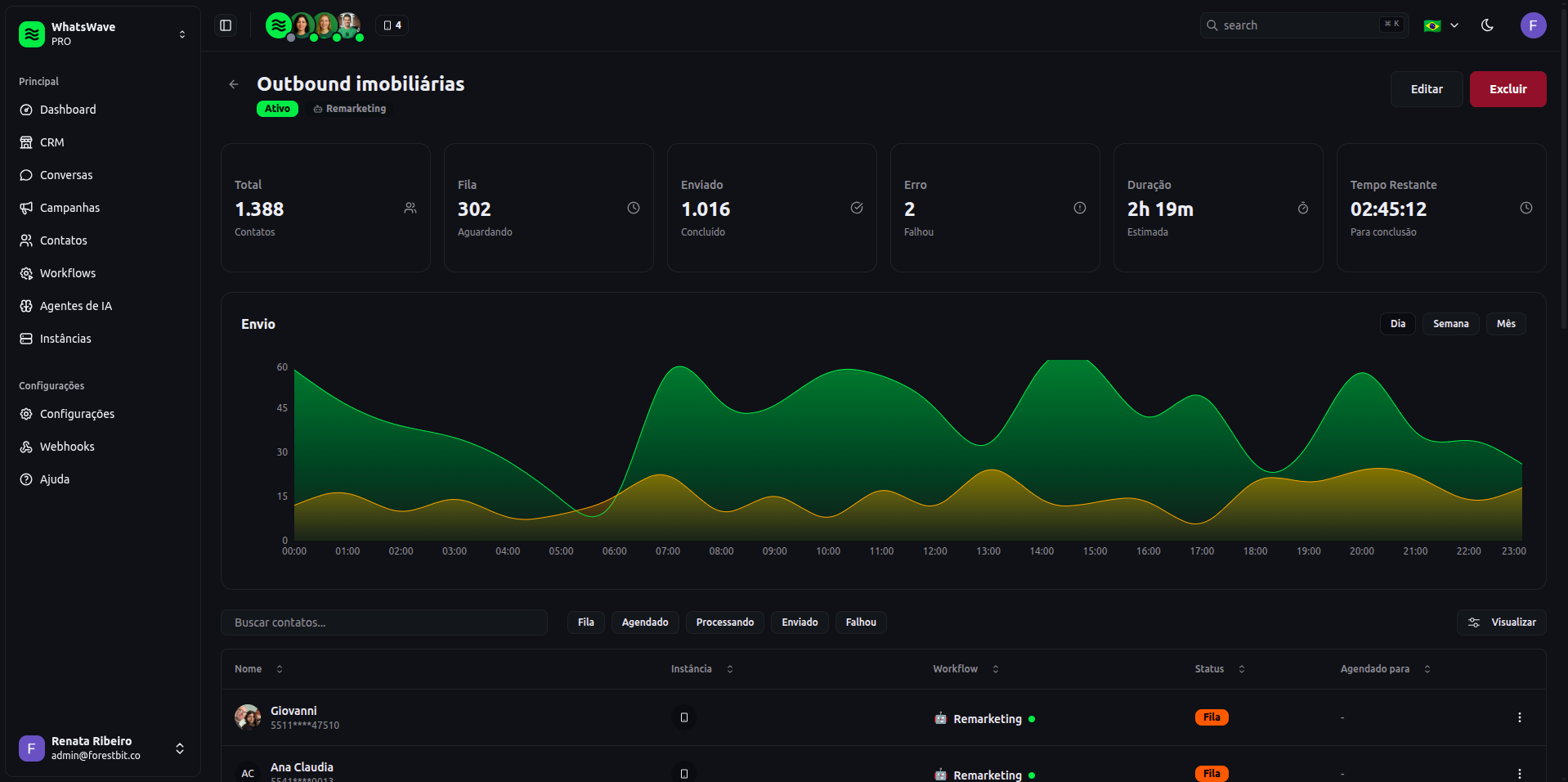Click the stopwatch icon in Duração card
This screenshot has width=1568, height=782.
point(1303,208)
